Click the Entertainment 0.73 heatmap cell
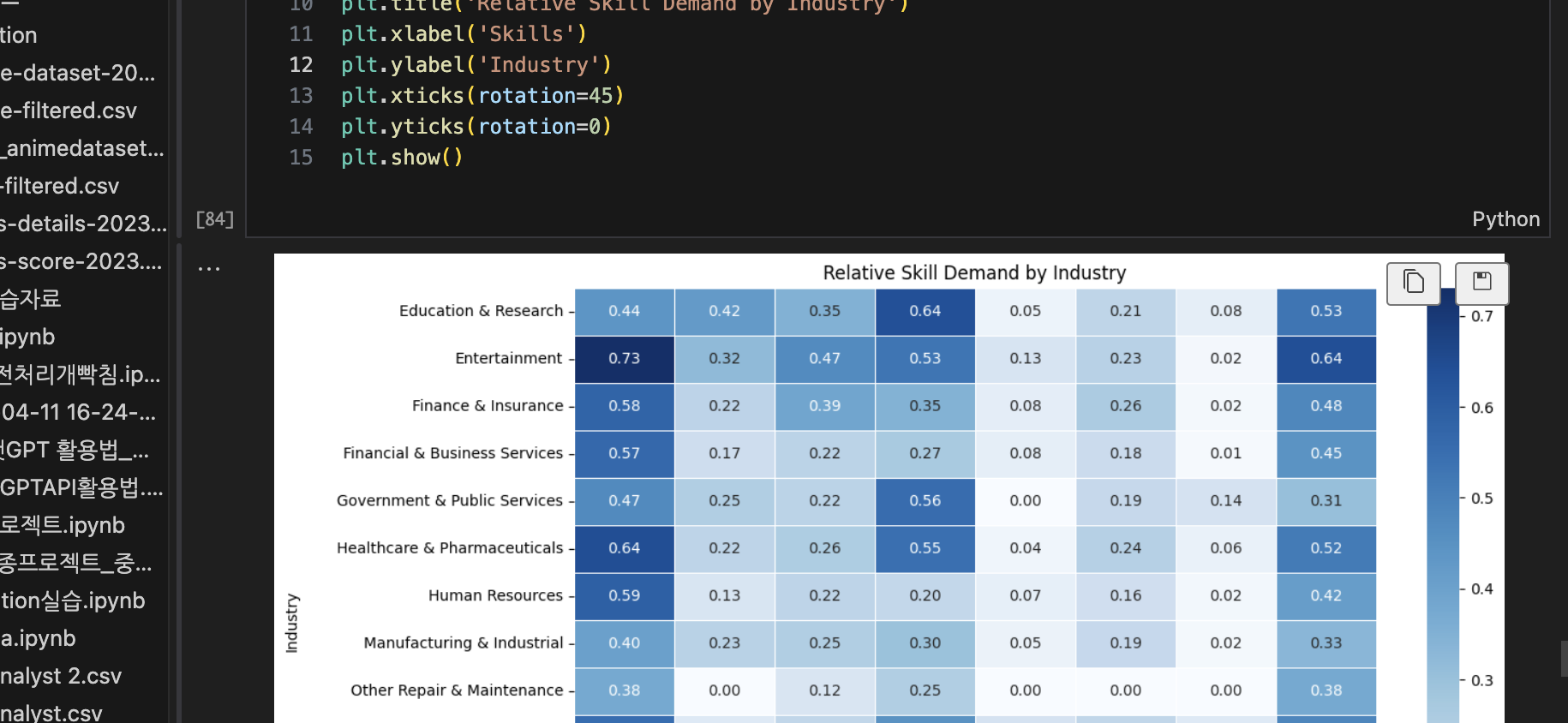This screenshot has height=723, width=1568. click(x=624, y=358)
